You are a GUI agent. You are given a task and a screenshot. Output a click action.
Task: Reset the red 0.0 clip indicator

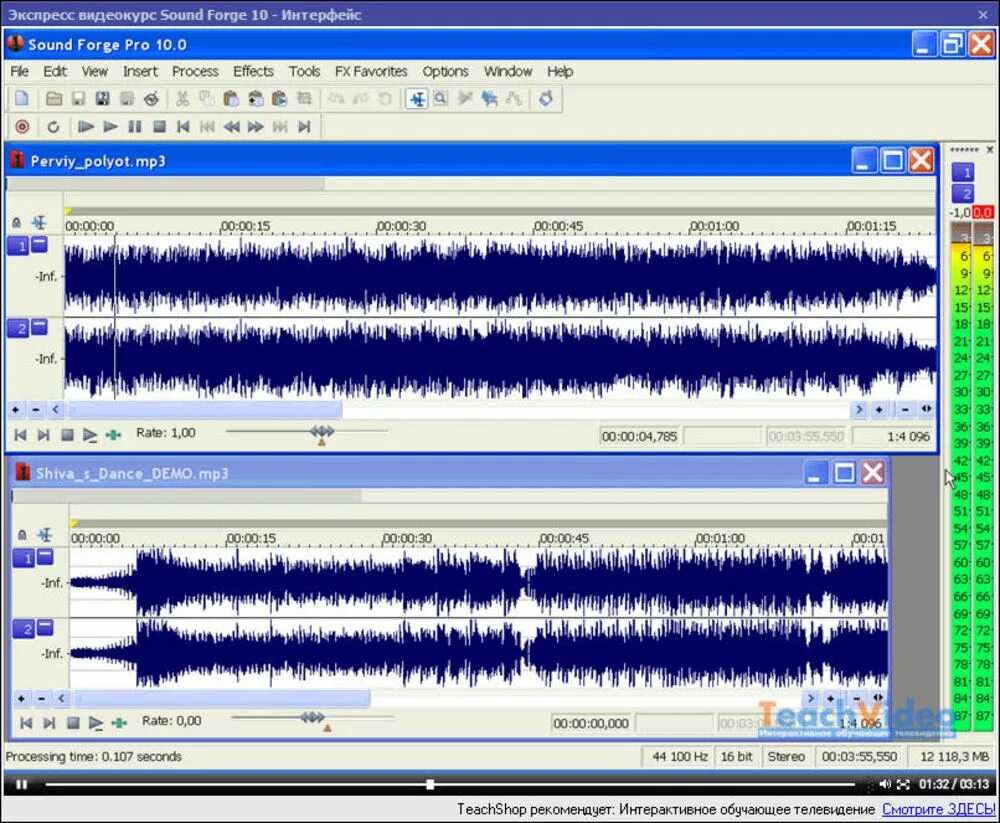tap(982, 212)
